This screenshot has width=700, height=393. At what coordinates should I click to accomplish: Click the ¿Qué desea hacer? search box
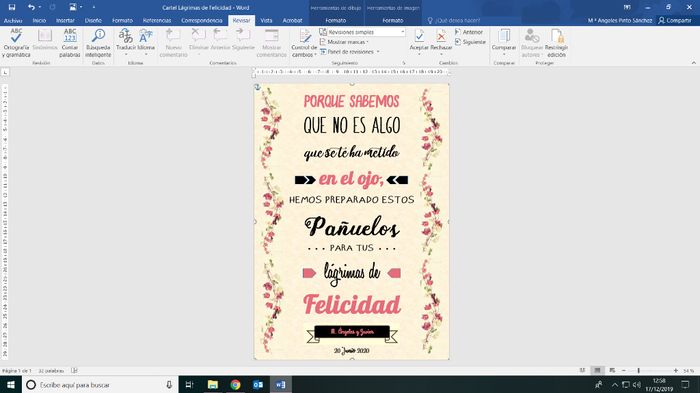tap(454, 21)
